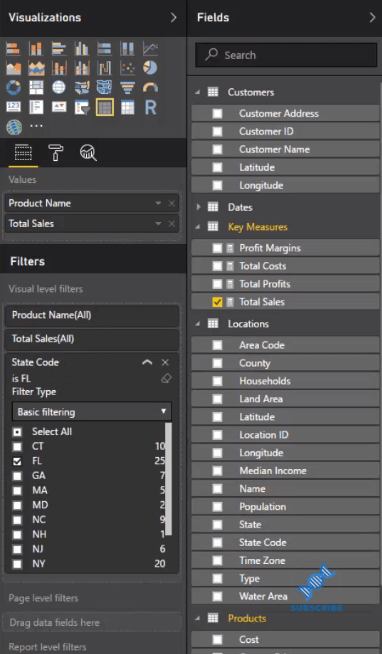Tick the Total Profits field checkbox
This screenshot has height=654, width=382.
(x=217, y=284)
